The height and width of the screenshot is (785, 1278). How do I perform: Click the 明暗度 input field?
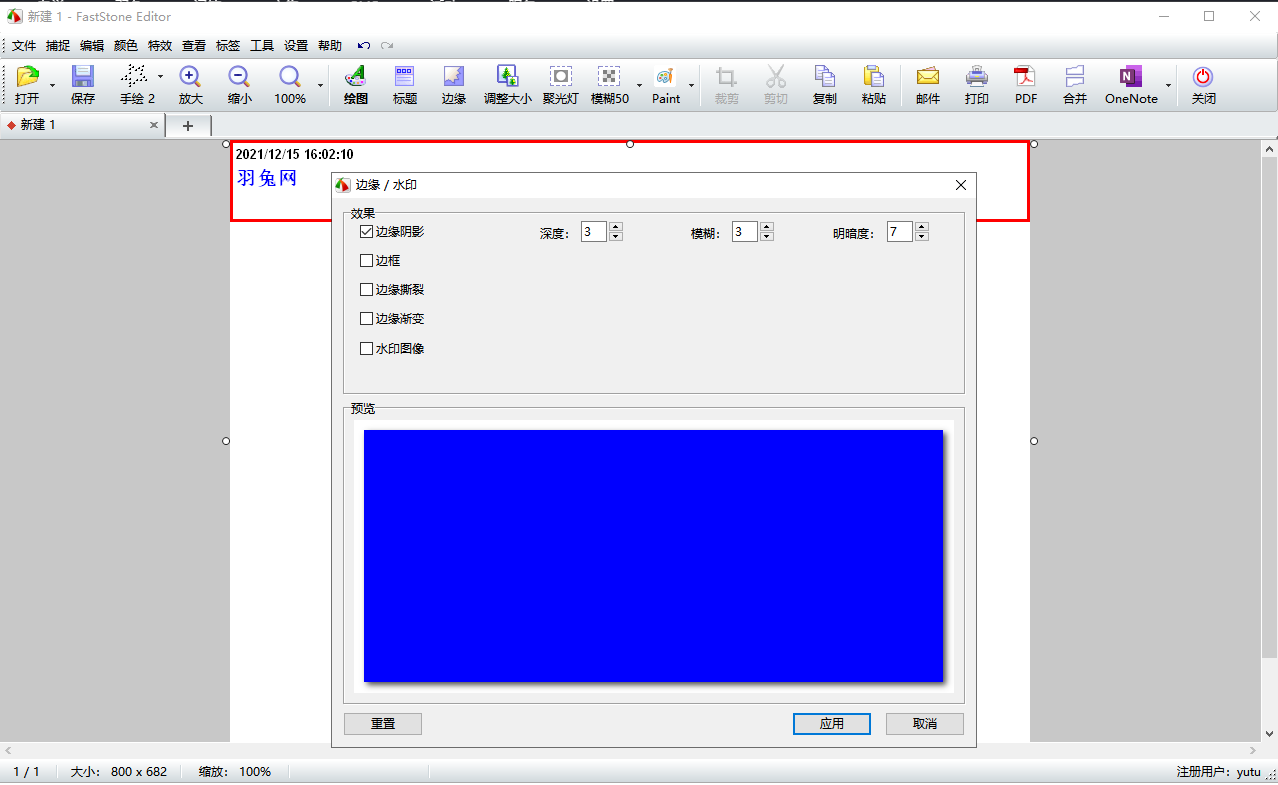pos(898,232)
